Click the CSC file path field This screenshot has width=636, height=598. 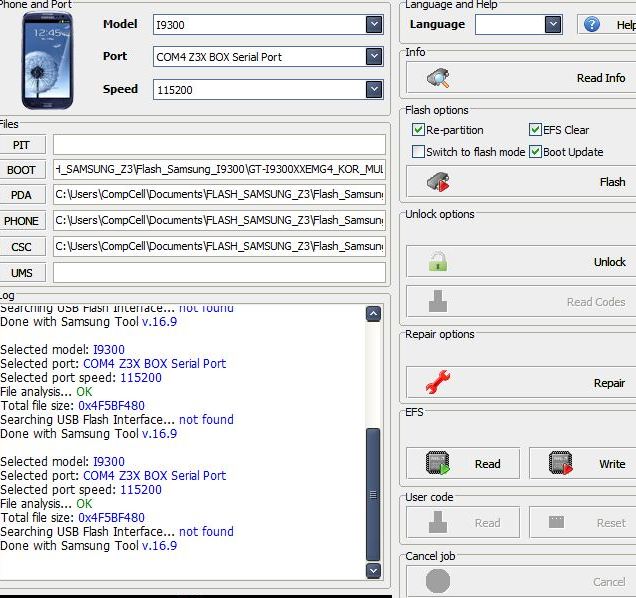(x=219, y=247)
